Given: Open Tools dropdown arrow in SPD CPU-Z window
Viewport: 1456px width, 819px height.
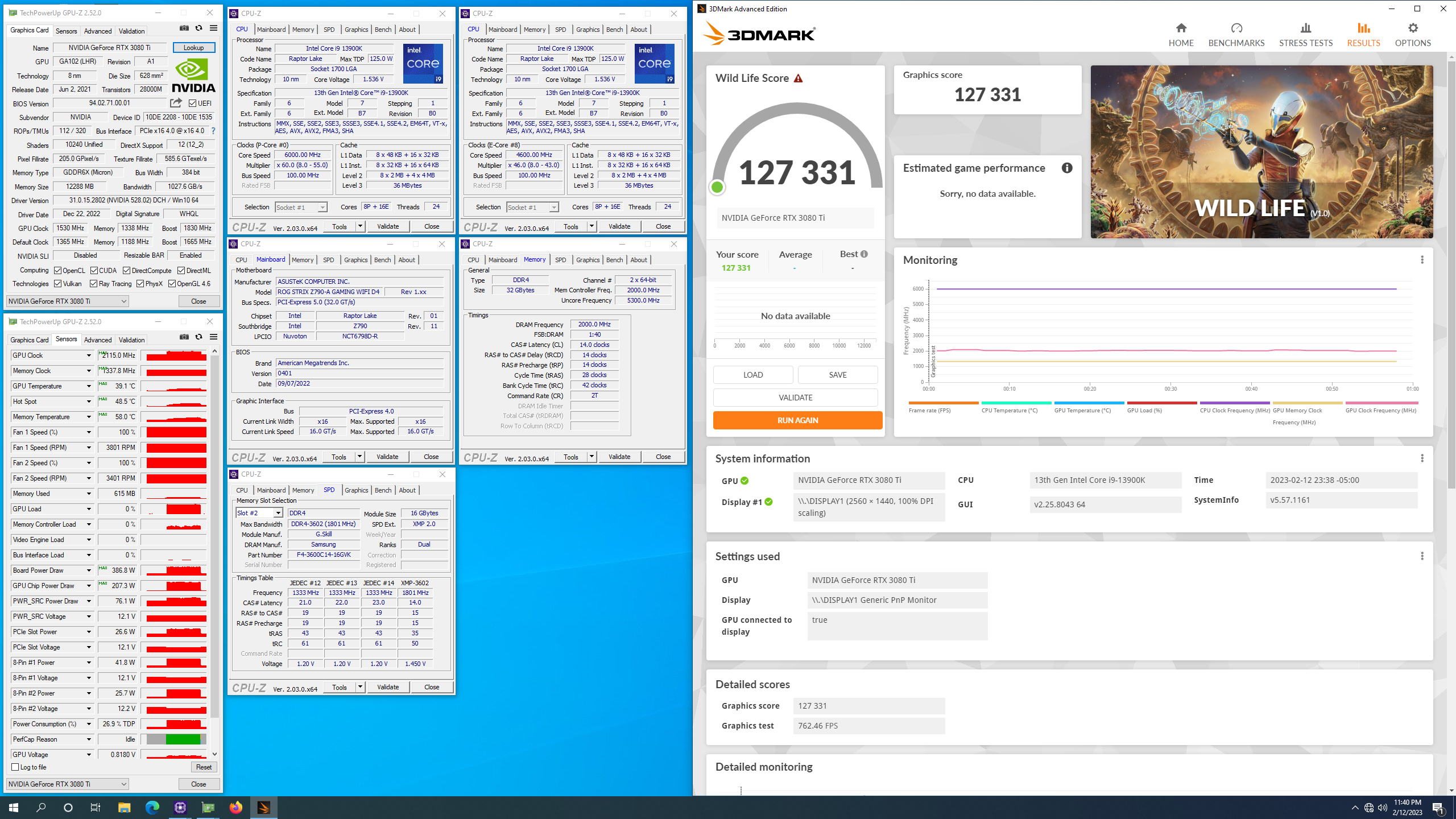Looking at the screenshot, I should click(360, 687).
